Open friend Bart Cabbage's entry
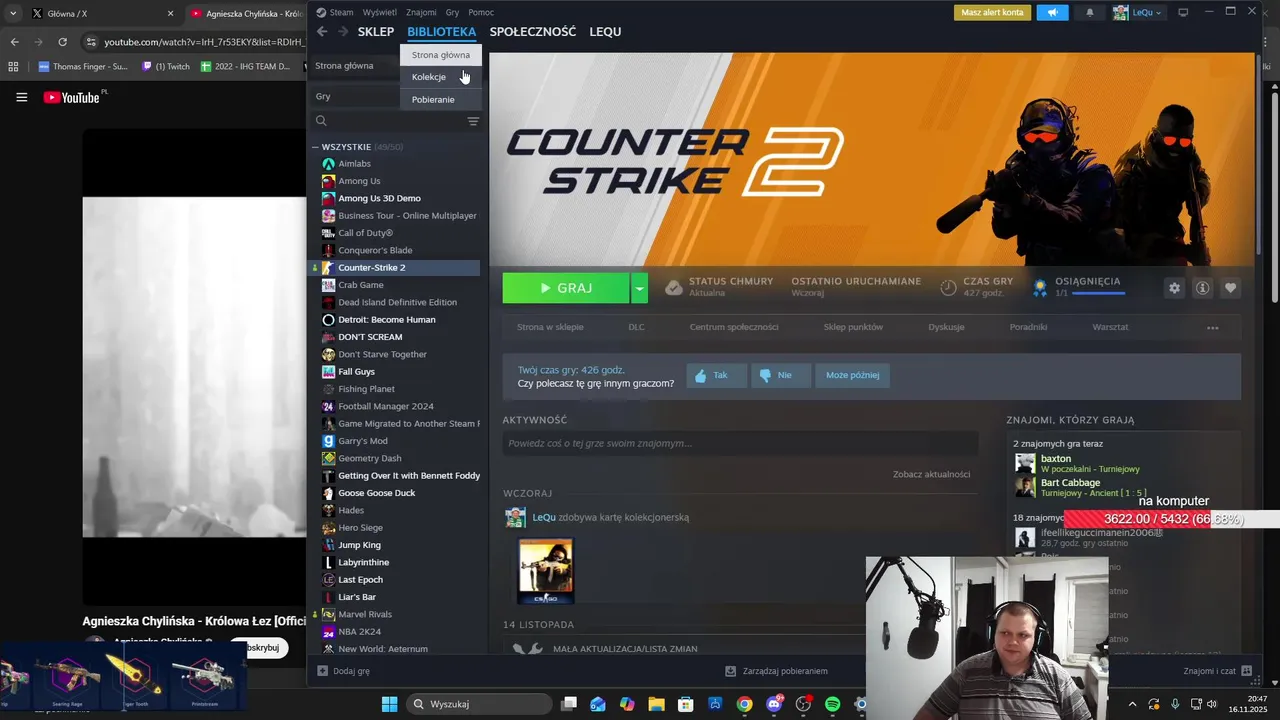 pos(1070,482)
